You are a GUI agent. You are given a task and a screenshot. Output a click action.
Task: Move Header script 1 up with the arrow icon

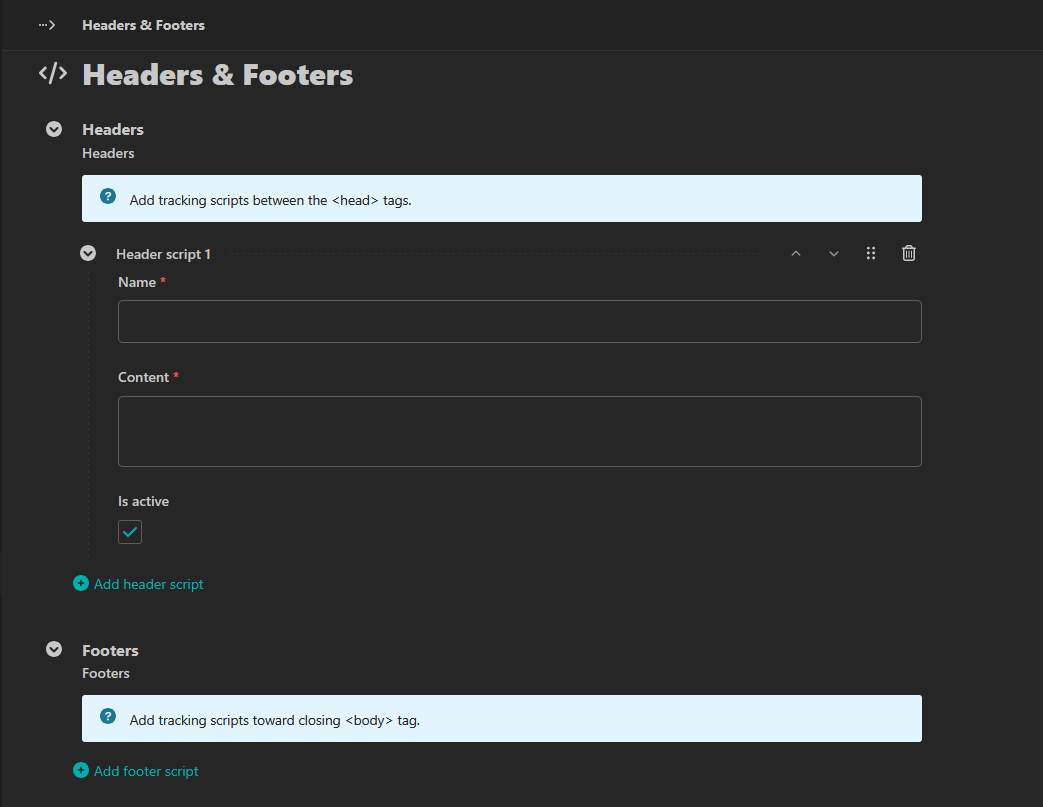point(796,253)
